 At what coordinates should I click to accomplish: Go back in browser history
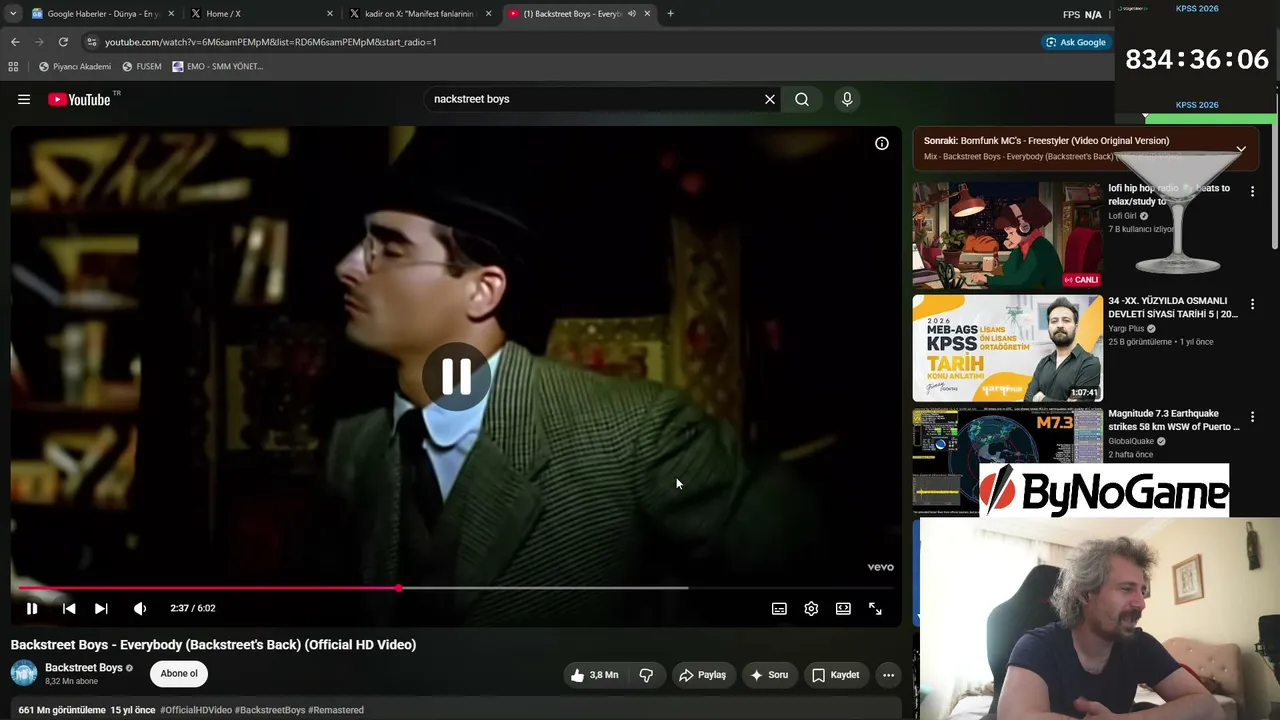click(15, 42)
